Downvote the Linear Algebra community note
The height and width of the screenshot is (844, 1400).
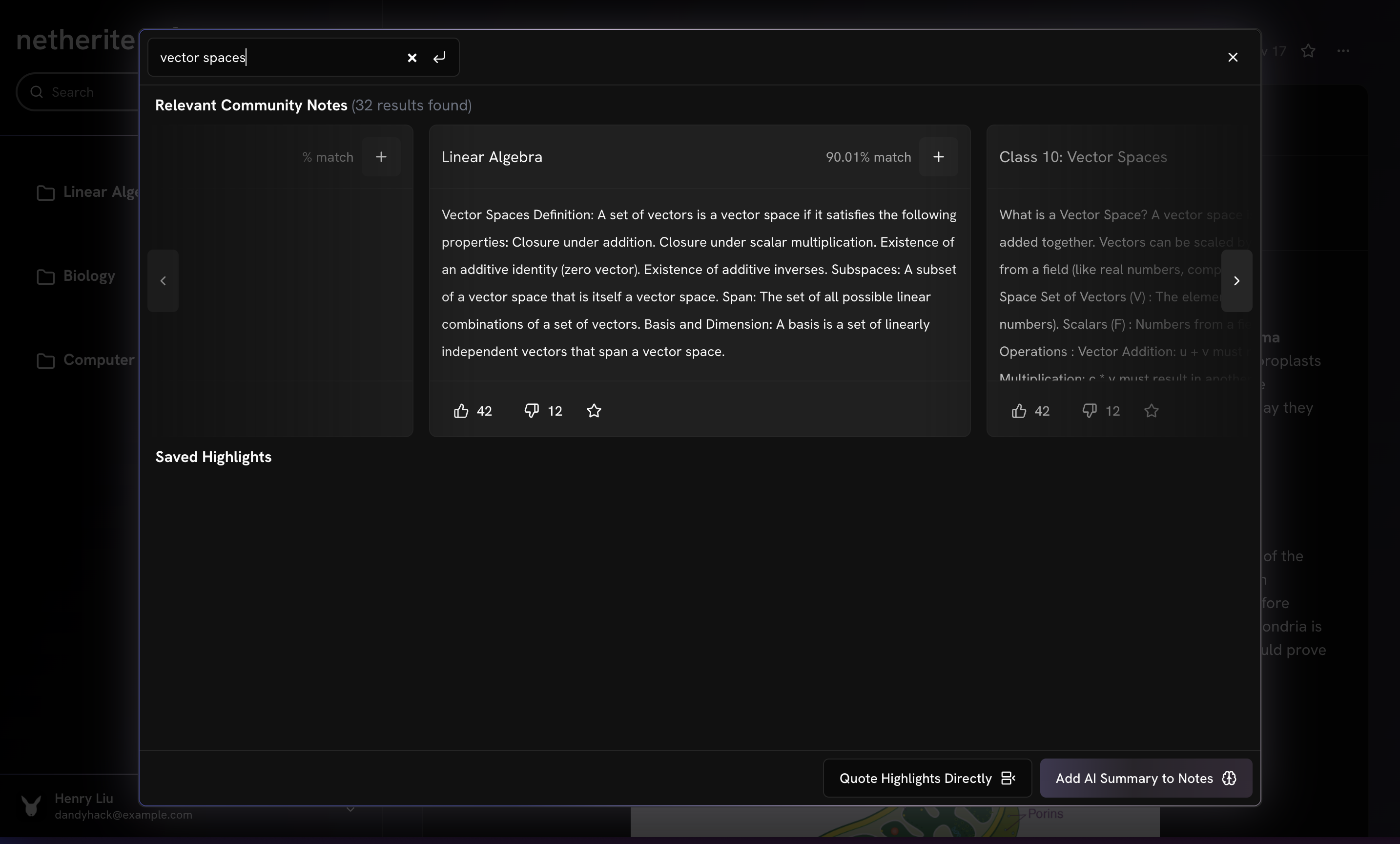(x=531, y=411)
